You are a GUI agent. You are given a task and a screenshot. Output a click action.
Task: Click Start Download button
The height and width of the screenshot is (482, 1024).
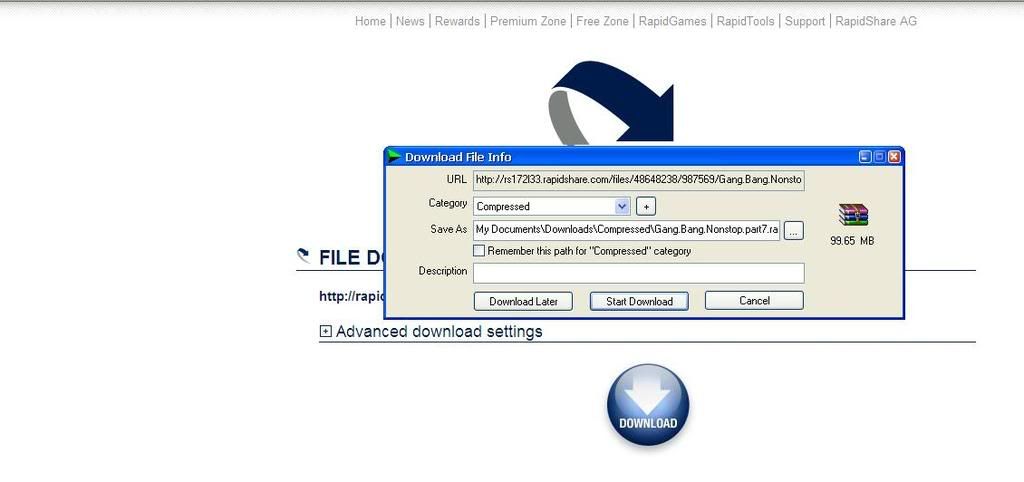pyautogui.click(x=639, y=301)
